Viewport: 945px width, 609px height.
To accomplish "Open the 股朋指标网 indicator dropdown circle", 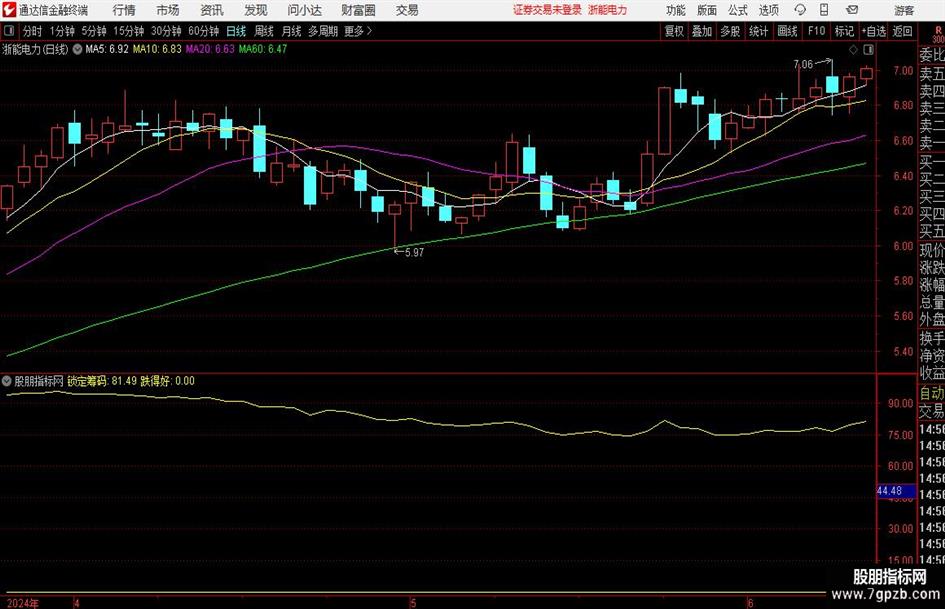I will point(7,381).
